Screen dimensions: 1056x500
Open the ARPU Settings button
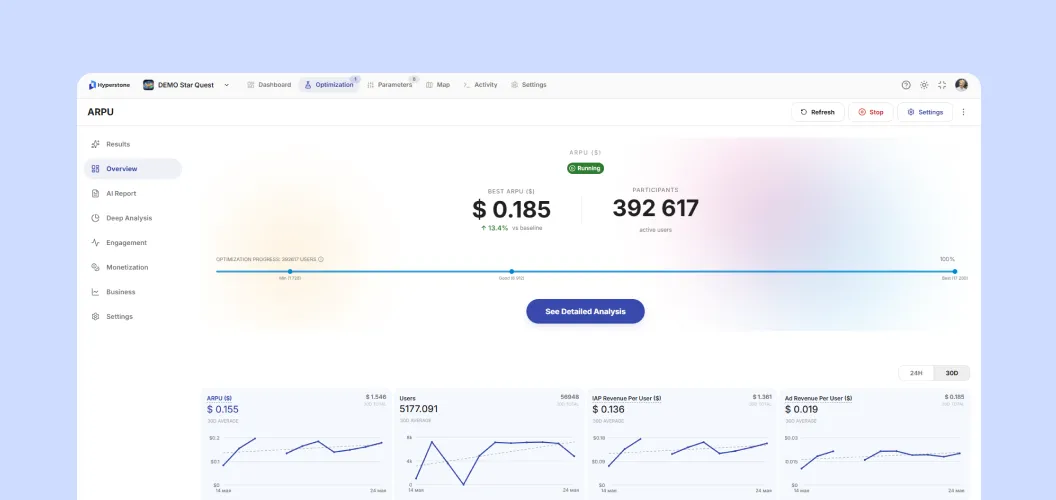tap(925, 113)
